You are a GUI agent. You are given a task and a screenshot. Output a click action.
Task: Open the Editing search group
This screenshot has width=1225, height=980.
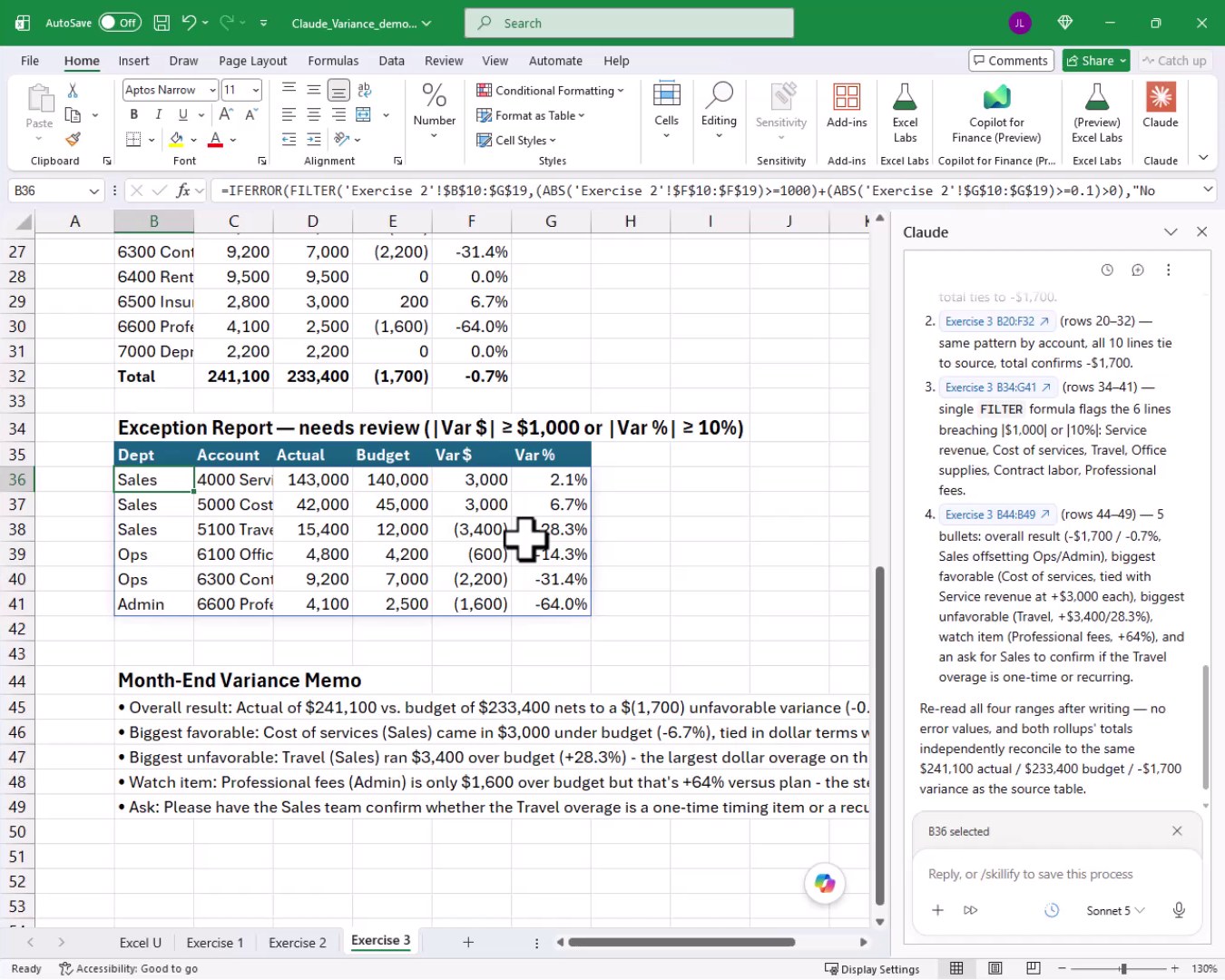click(719, 111)
